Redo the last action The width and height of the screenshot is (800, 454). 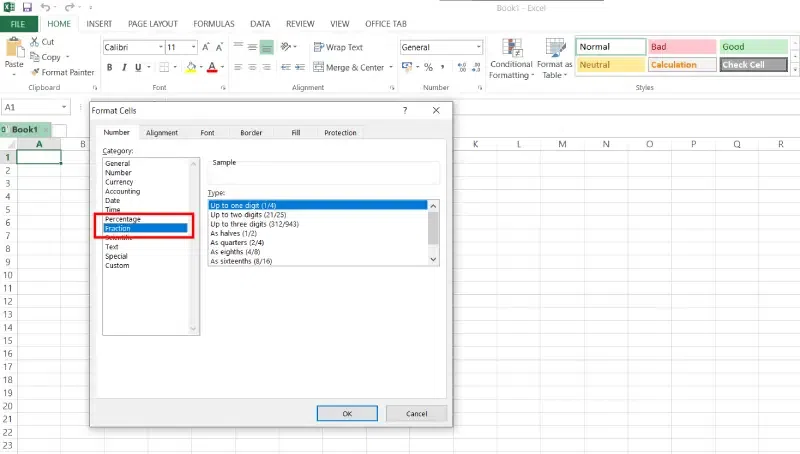(x=69, y=7)
